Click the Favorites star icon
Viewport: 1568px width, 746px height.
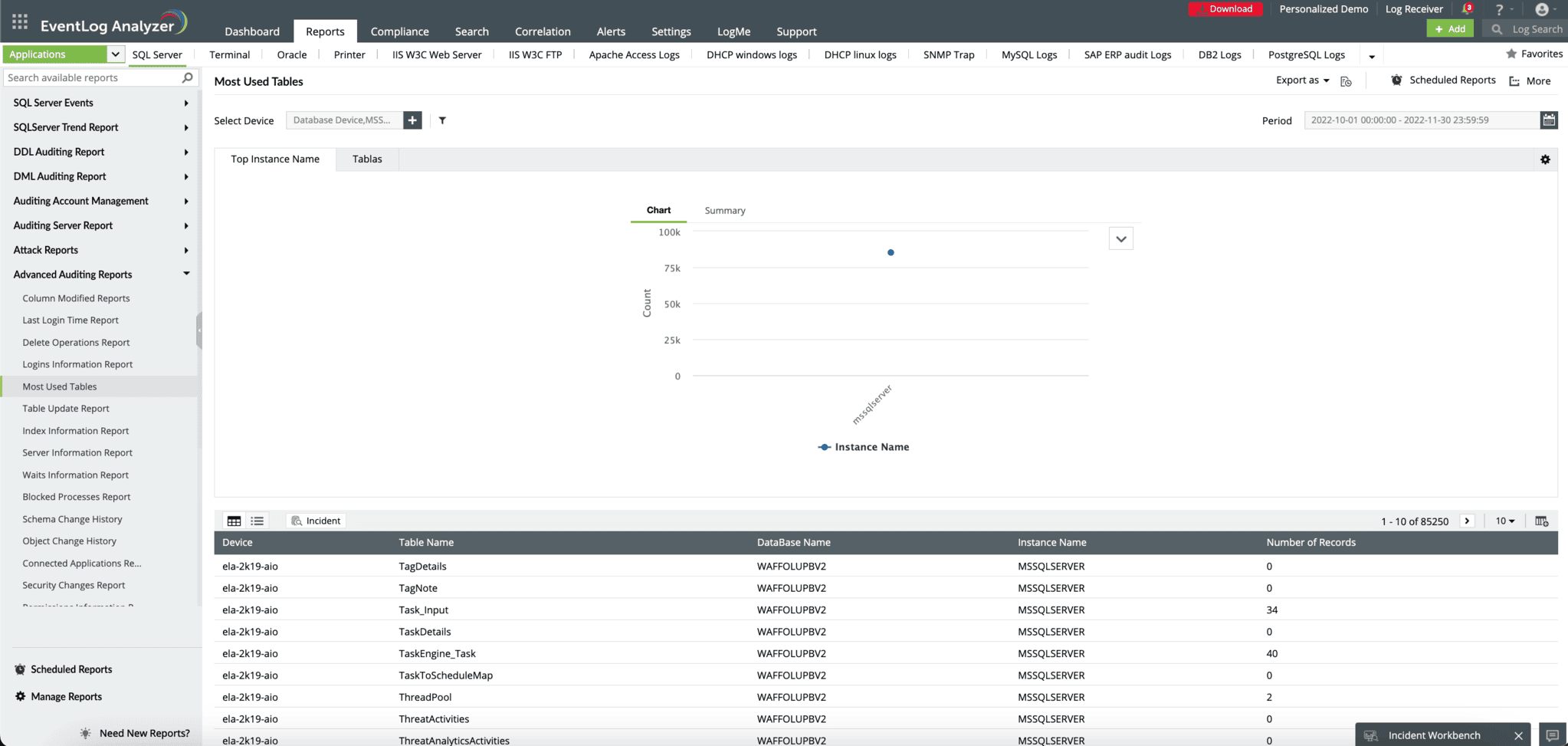click(x=1511, y=54)
